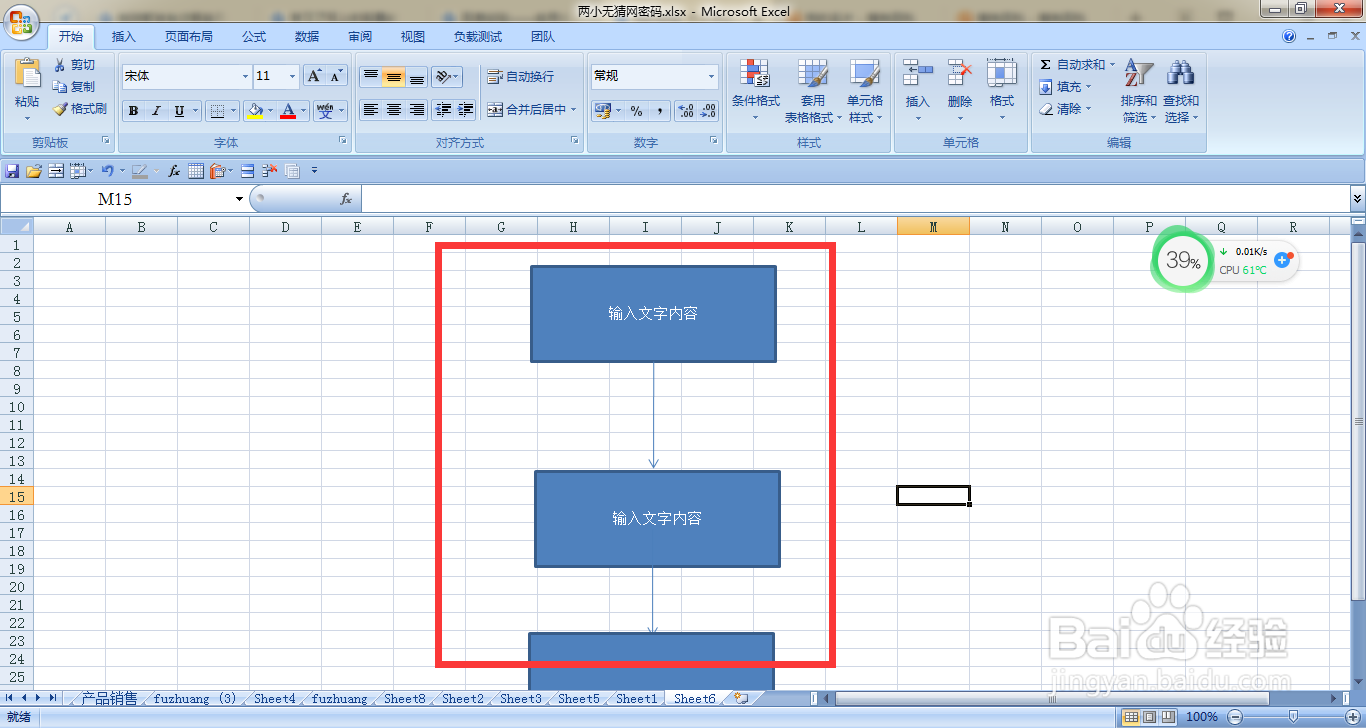Toggle bottom vertical alignment
The image size is (1366, 728).
(417, 77)
